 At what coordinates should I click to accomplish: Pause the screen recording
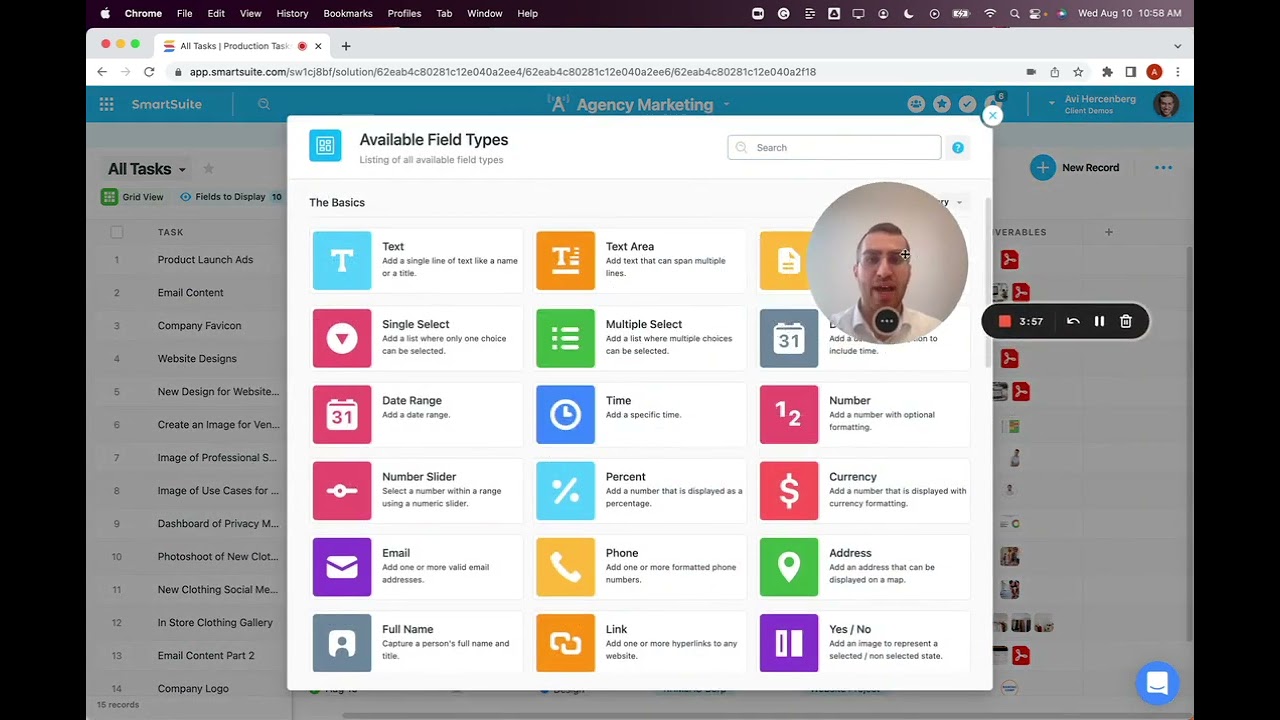[1099, 321]
